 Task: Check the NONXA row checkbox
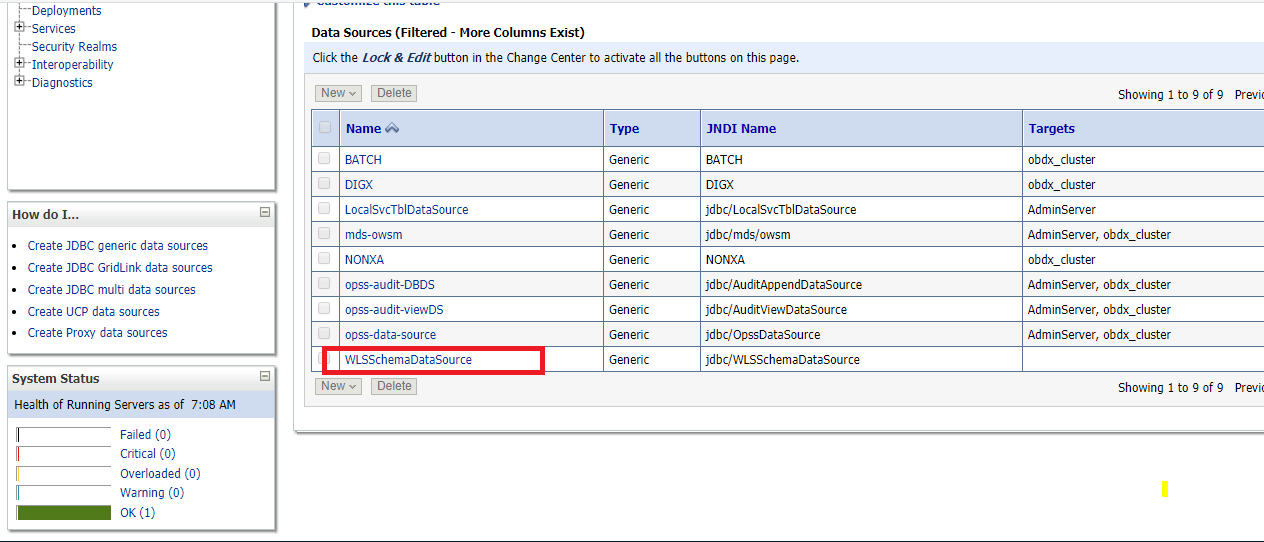click(x=324, y=258)
